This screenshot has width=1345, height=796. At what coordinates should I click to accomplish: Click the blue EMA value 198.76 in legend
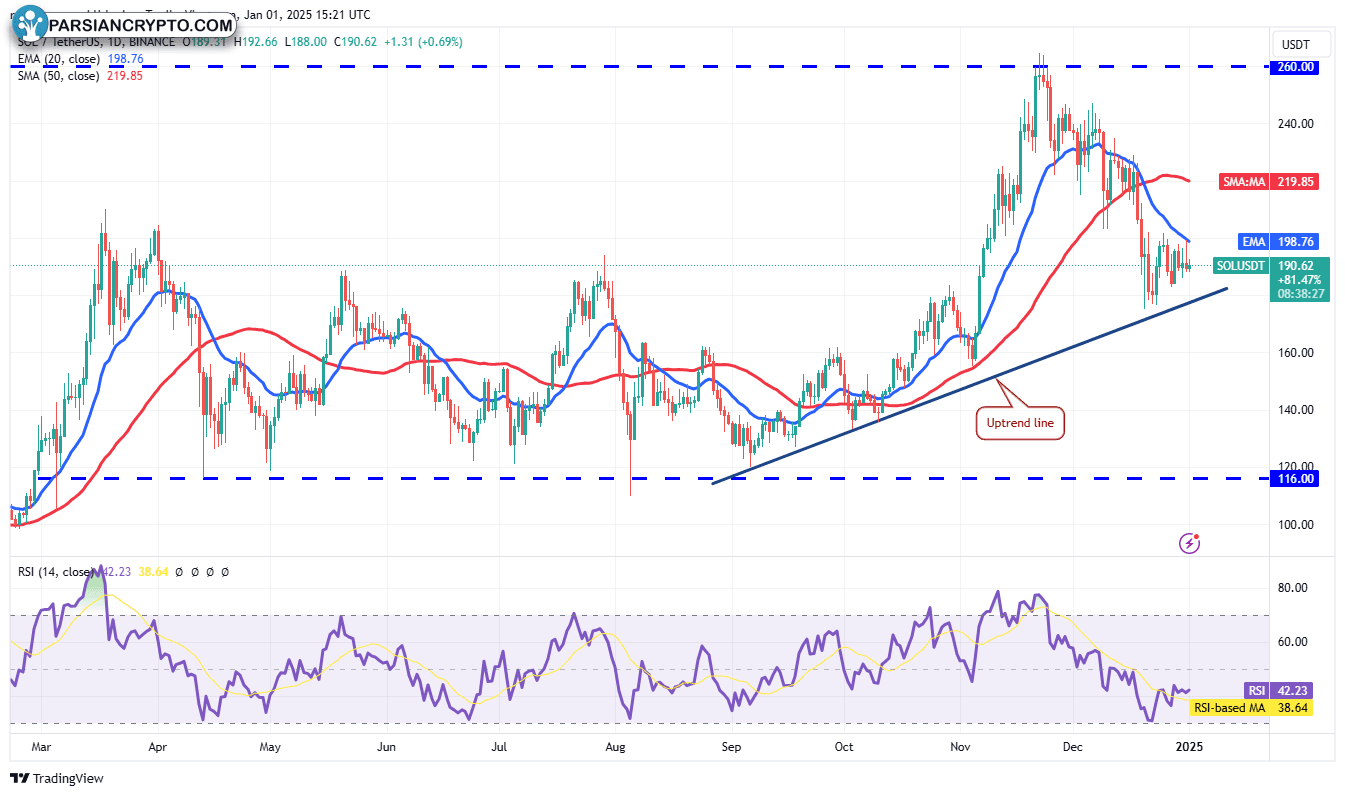click(124, 59)
